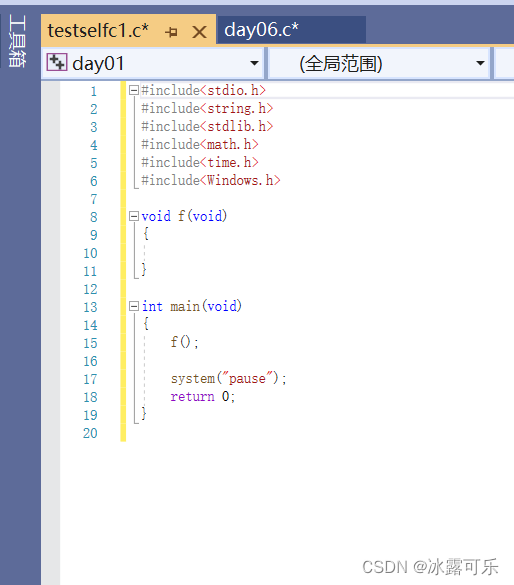Collapse the #include block on line 1
Screen dimensions: 514x585
coord(134,90)
